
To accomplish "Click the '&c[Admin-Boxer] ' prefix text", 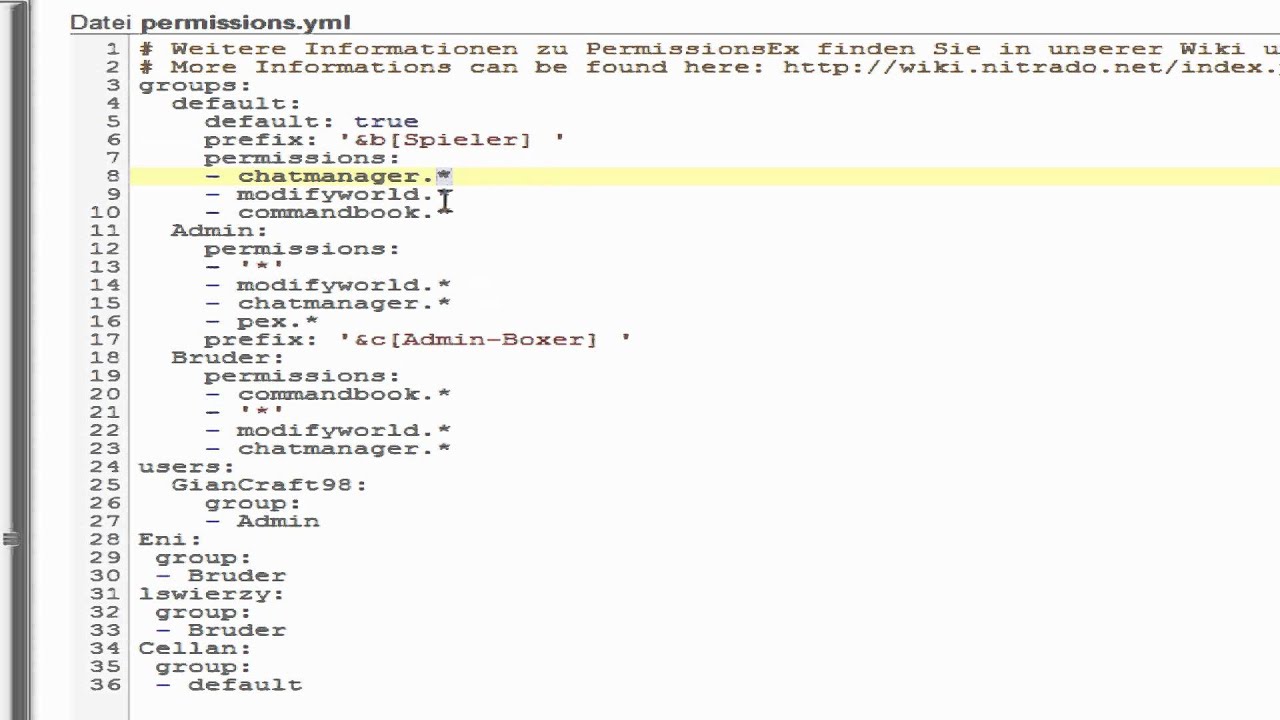I will click(485, 340).
